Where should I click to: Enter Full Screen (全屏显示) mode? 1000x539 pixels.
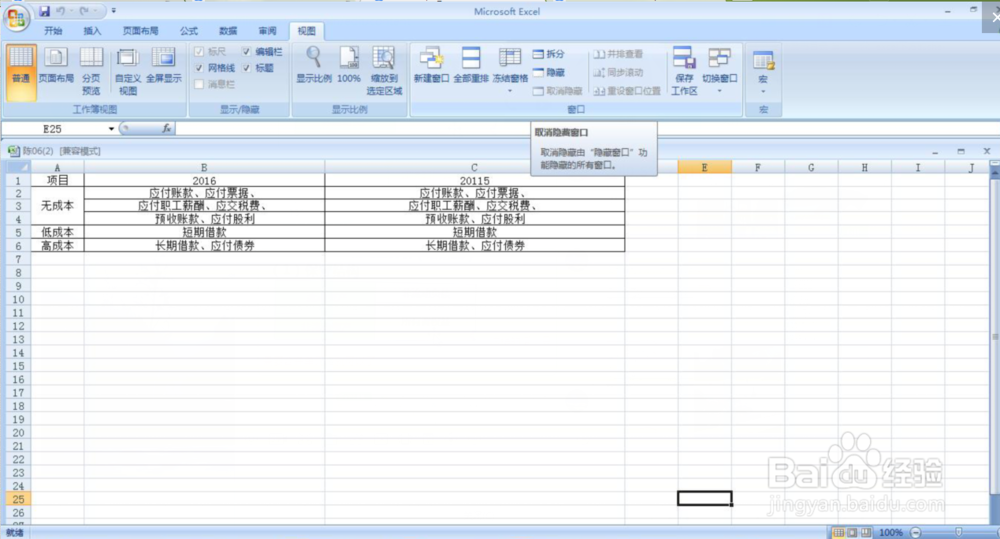(164, 65)
